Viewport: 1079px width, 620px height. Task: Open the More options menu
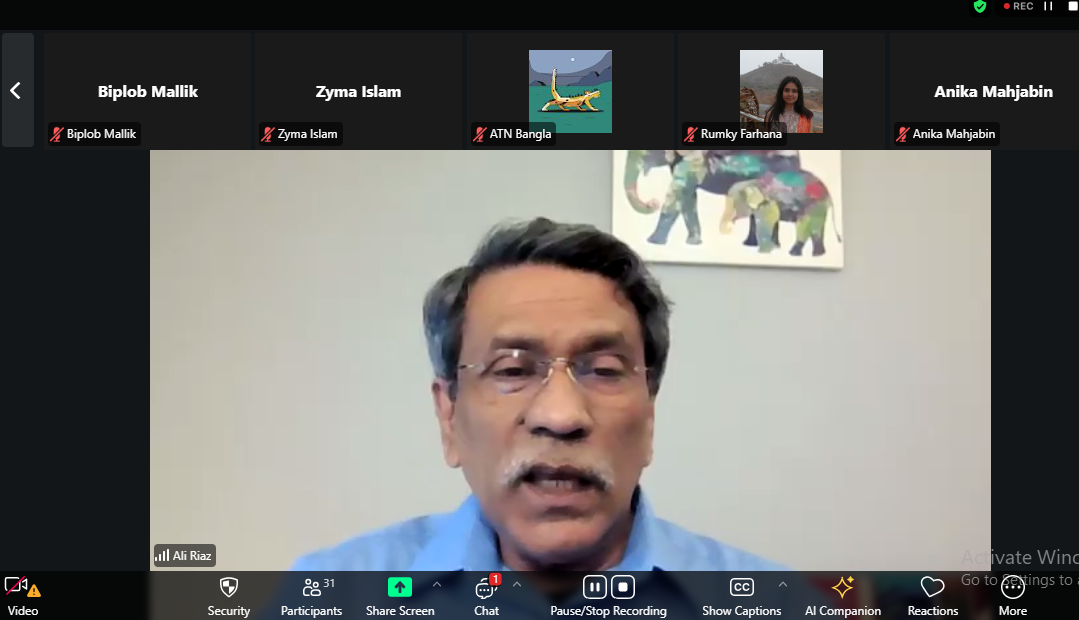(1013, 596)
